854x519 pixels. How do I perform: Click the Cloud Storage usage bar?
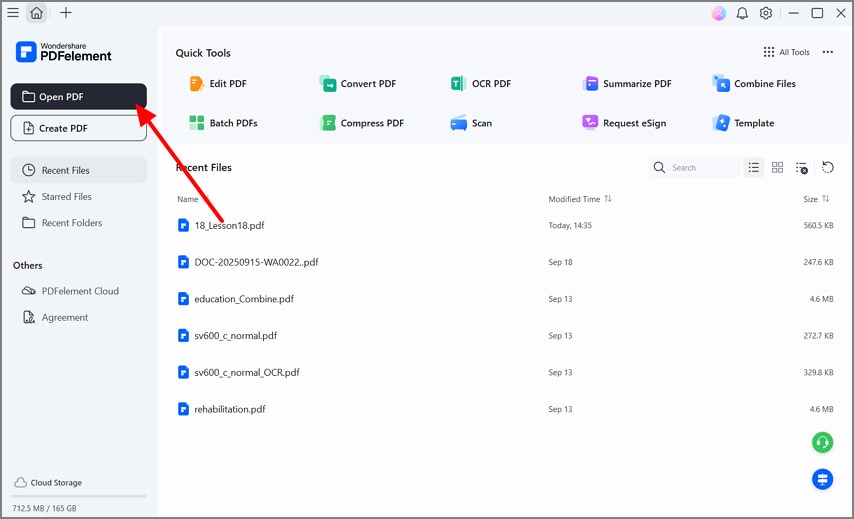[x=79, y=496]
